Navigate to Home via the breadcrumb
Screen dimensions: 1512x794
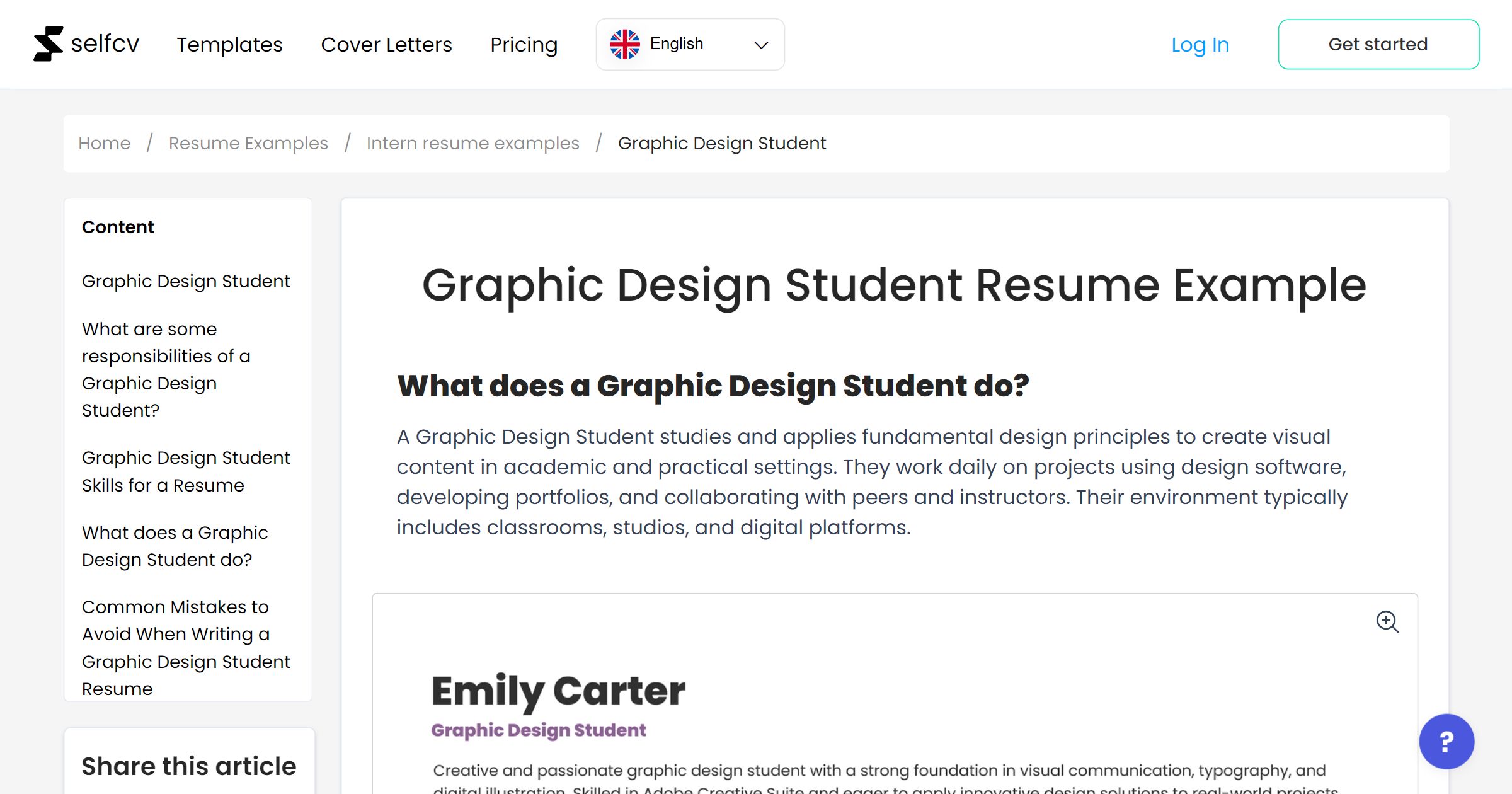[104, 143]
